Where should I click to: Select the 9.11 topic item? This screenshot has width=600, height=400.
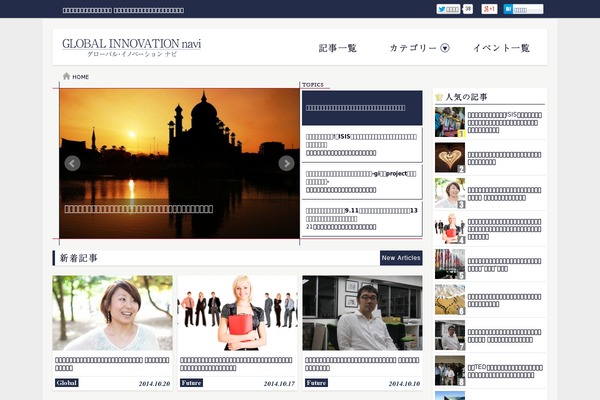(x=362, y=219)
